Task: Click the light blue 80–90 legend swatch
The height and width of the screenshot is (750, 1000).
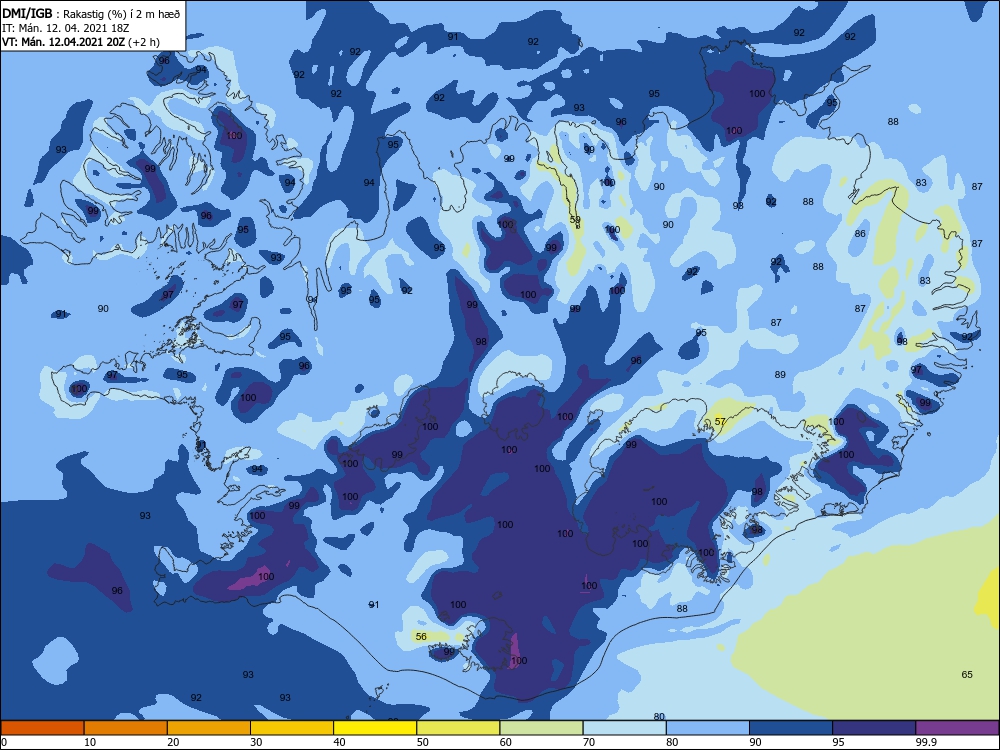Action: 708,728
